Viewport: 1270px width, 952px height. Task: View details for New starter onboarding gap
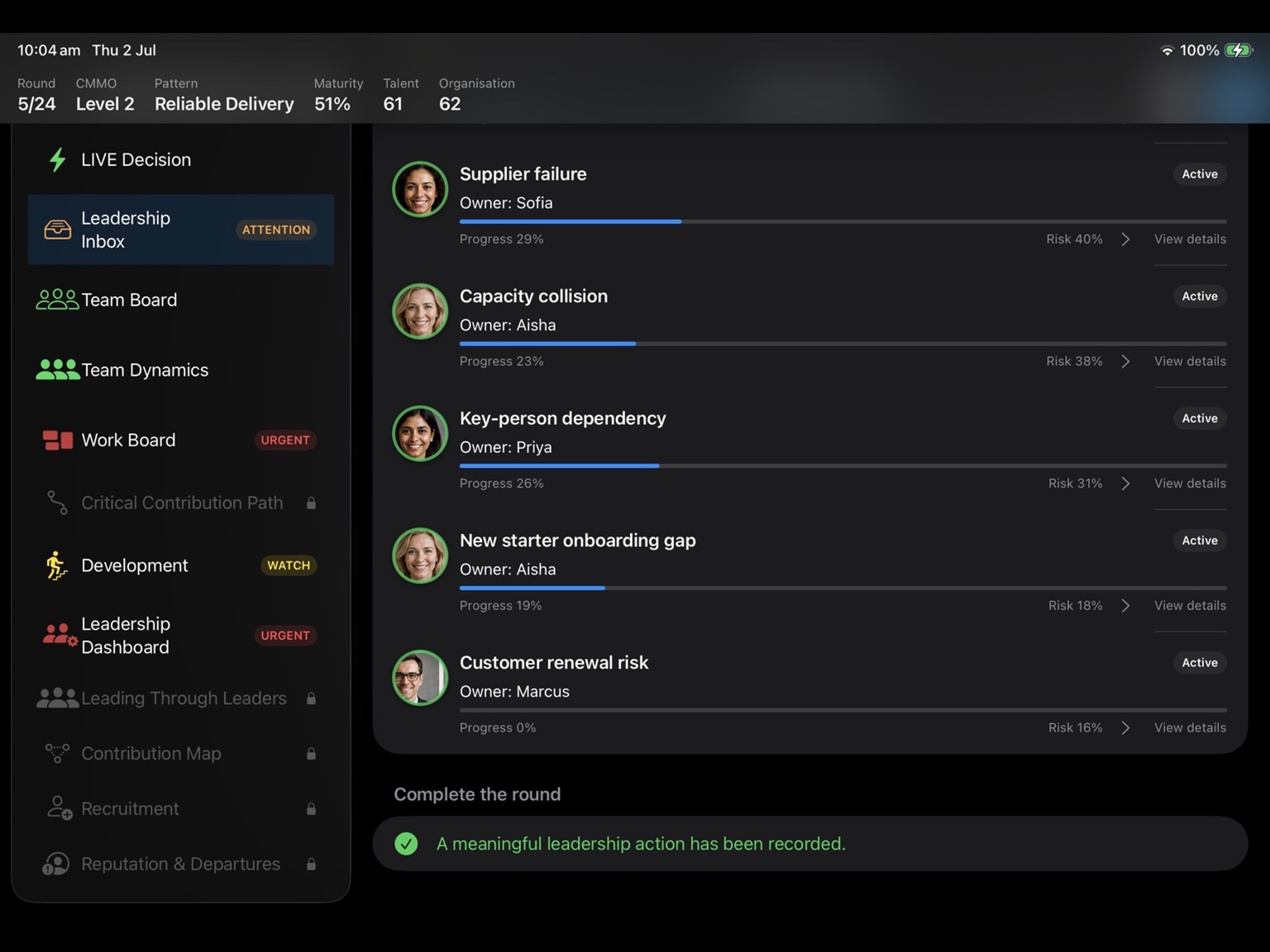1190,606
